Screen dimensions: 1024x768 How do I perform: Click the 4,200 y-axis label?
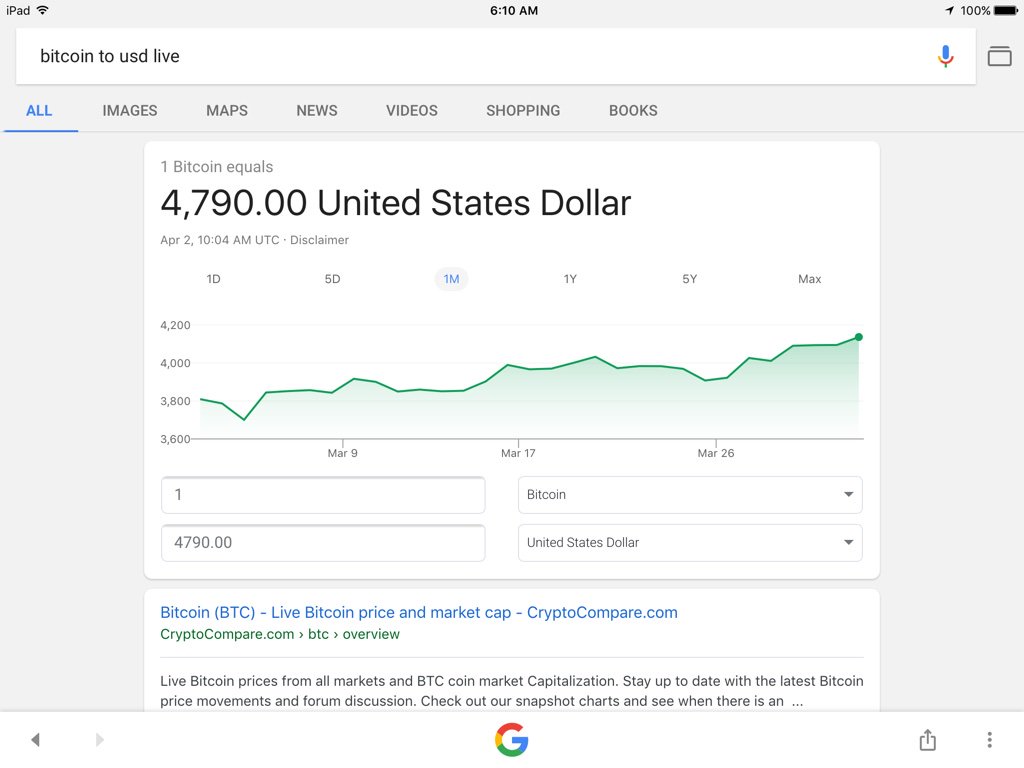point(176,325)
